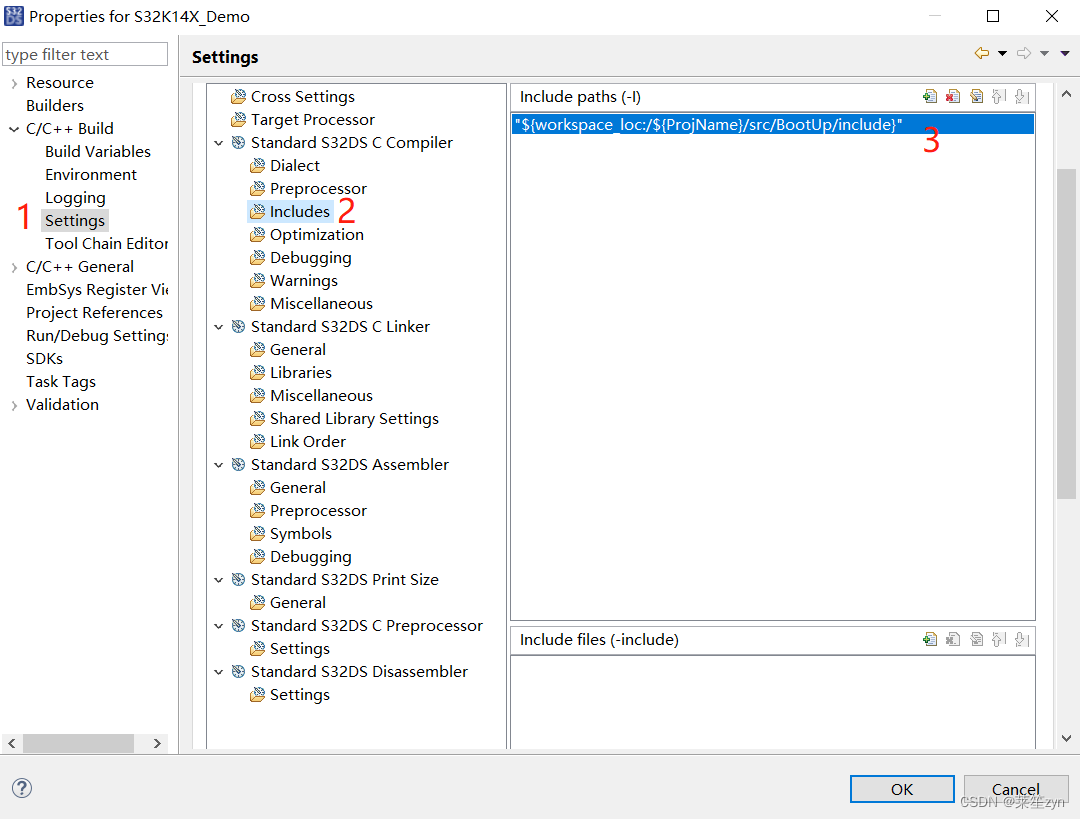Click the type filter text field

pyautogui.click(x=85, y=54)
